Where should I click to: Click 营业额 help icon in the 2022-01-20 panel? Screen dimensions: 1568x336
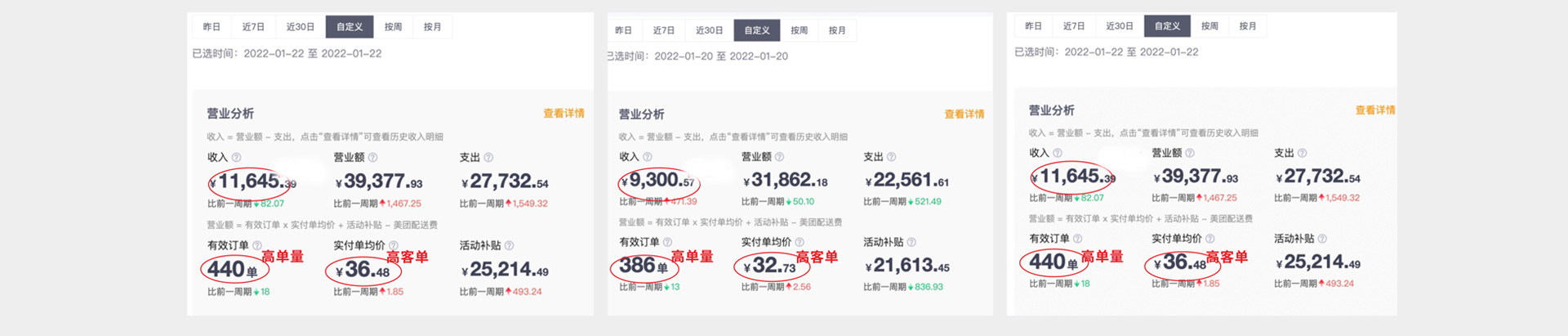click(x=779, y=156)
